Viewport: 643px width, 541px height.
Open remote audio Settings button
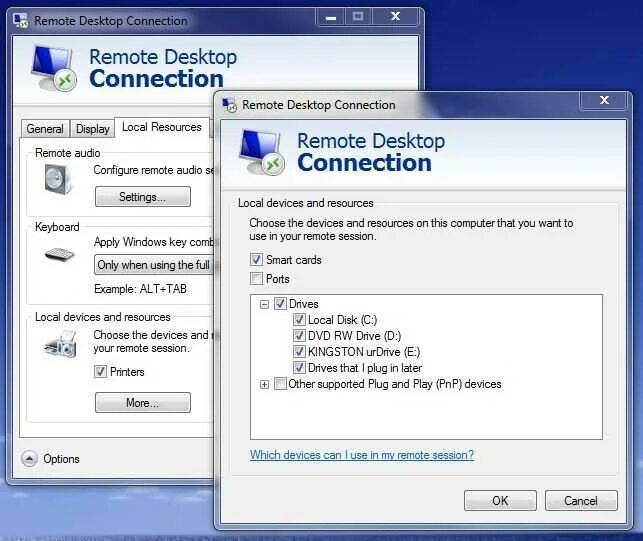(x=143, y=196)
